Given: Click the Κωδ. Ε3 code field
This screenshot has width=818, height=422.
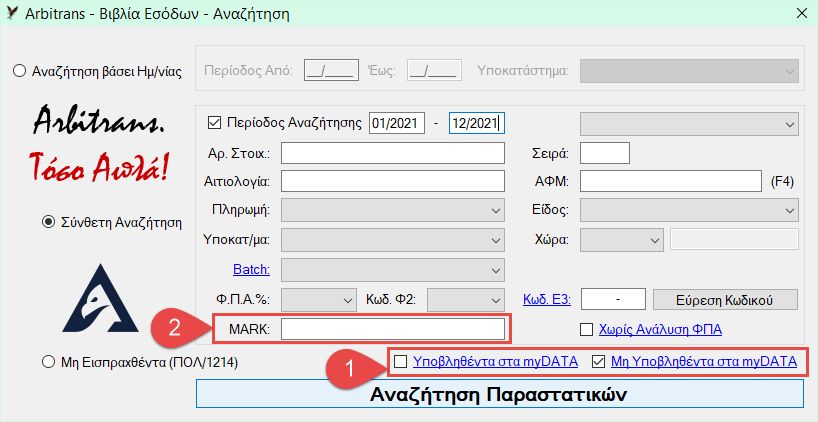Looking at the screenshot, I should click(x=613, y=299).
